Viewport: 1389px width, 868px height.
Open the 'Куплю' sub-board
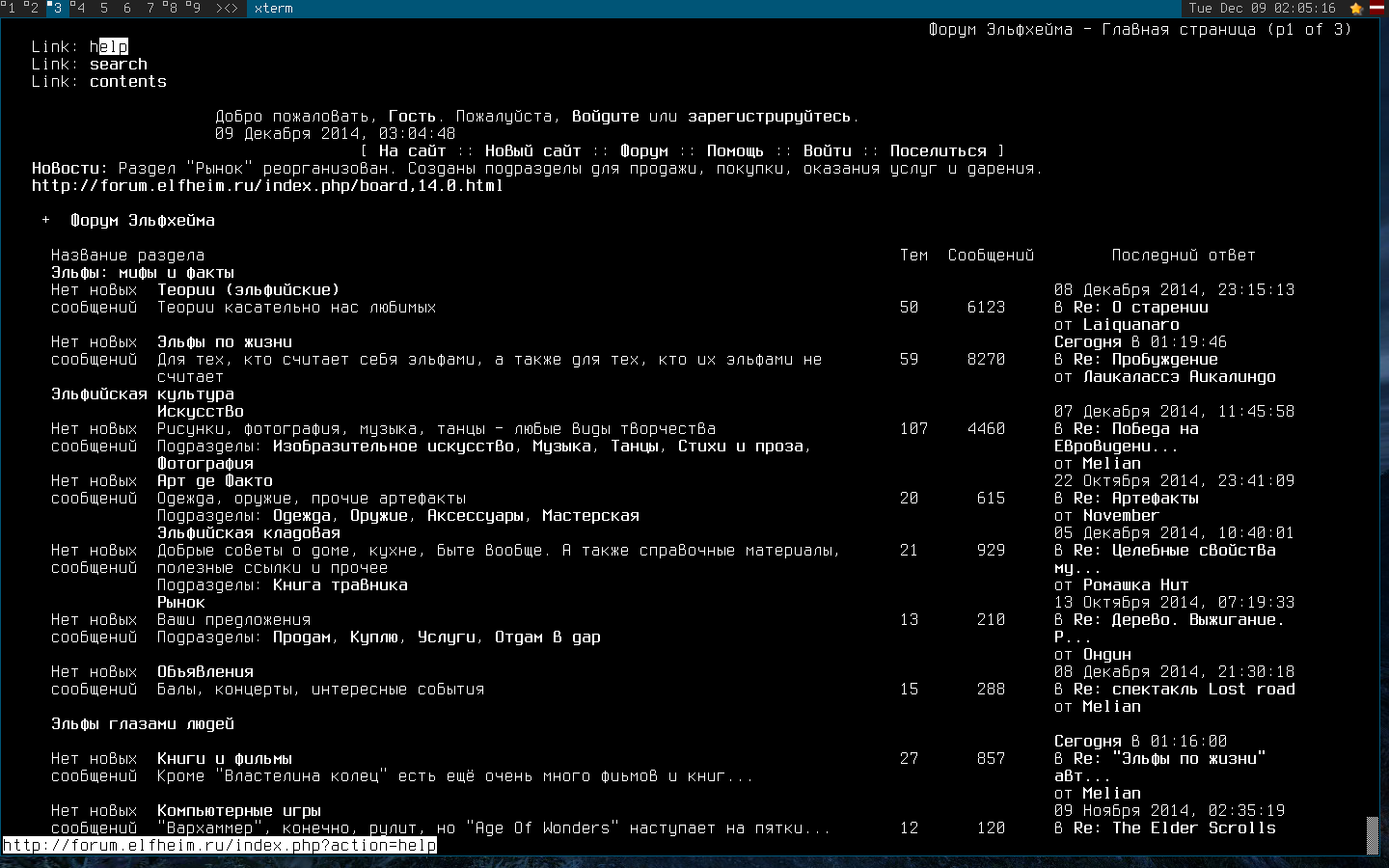click(374, 637)
